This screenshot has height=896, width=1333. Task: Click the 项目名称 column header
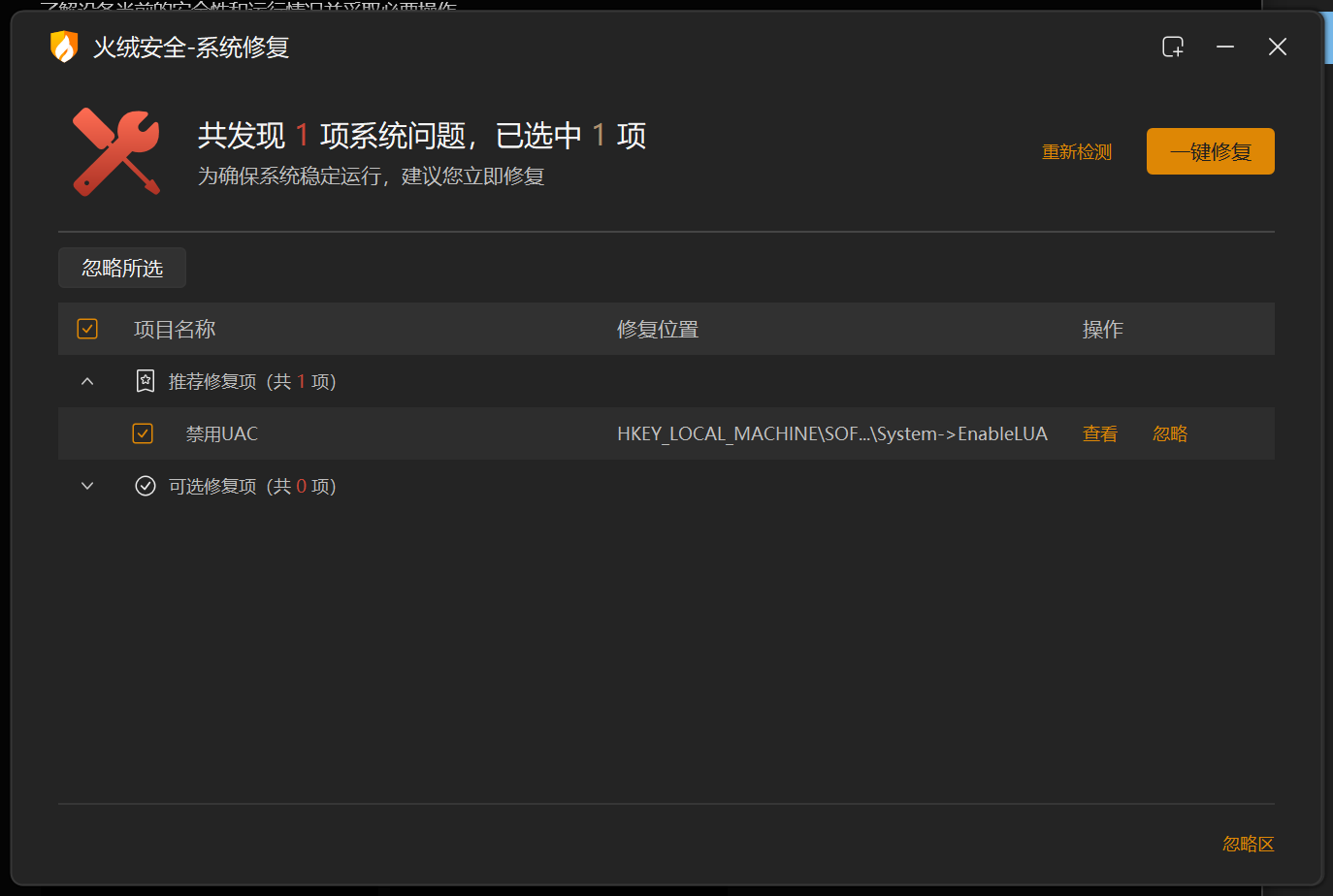175,328
